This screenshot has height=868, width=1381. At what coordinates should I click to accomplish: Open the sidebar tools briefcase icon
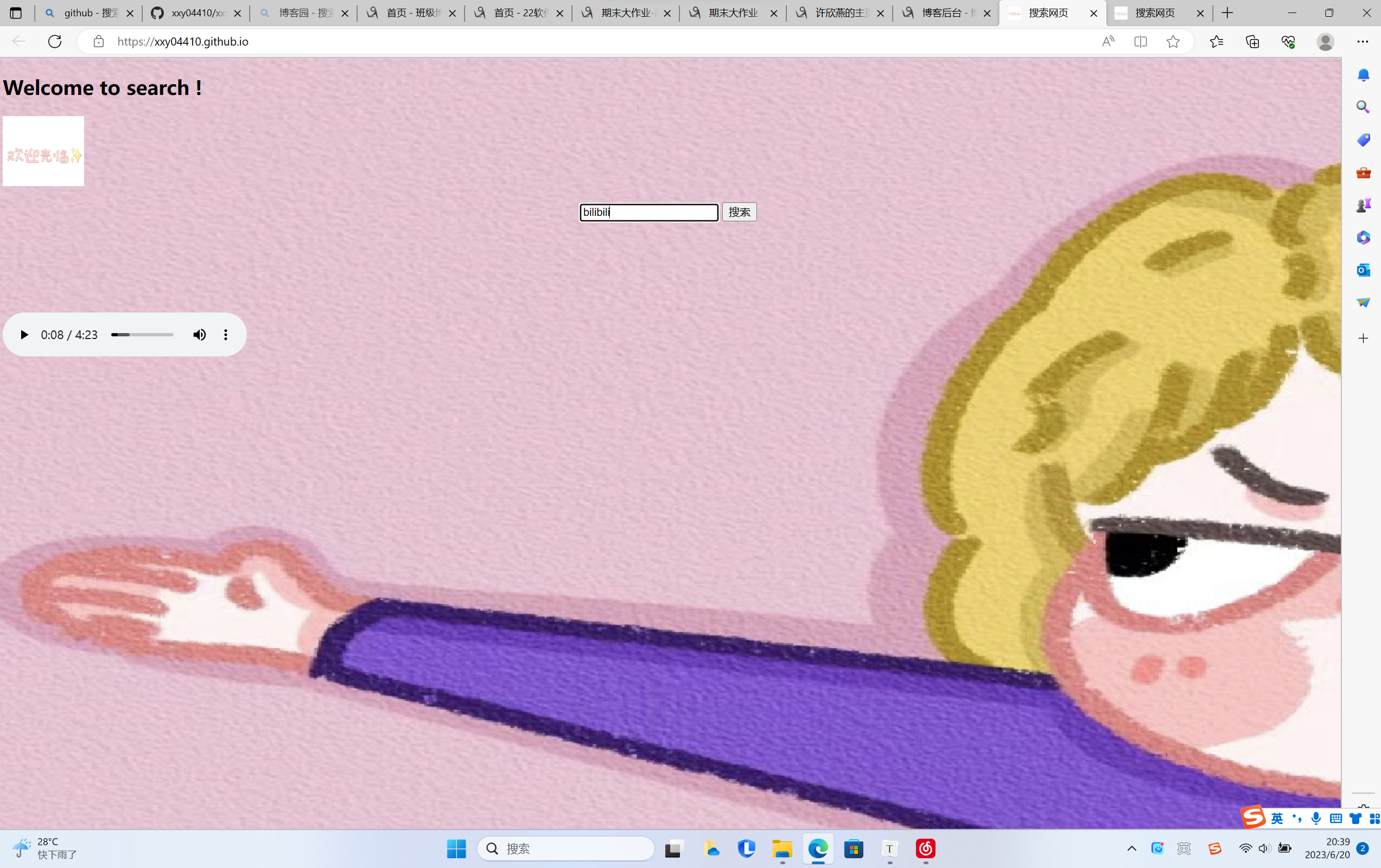pyautogui.click(x=1363, y=173)
